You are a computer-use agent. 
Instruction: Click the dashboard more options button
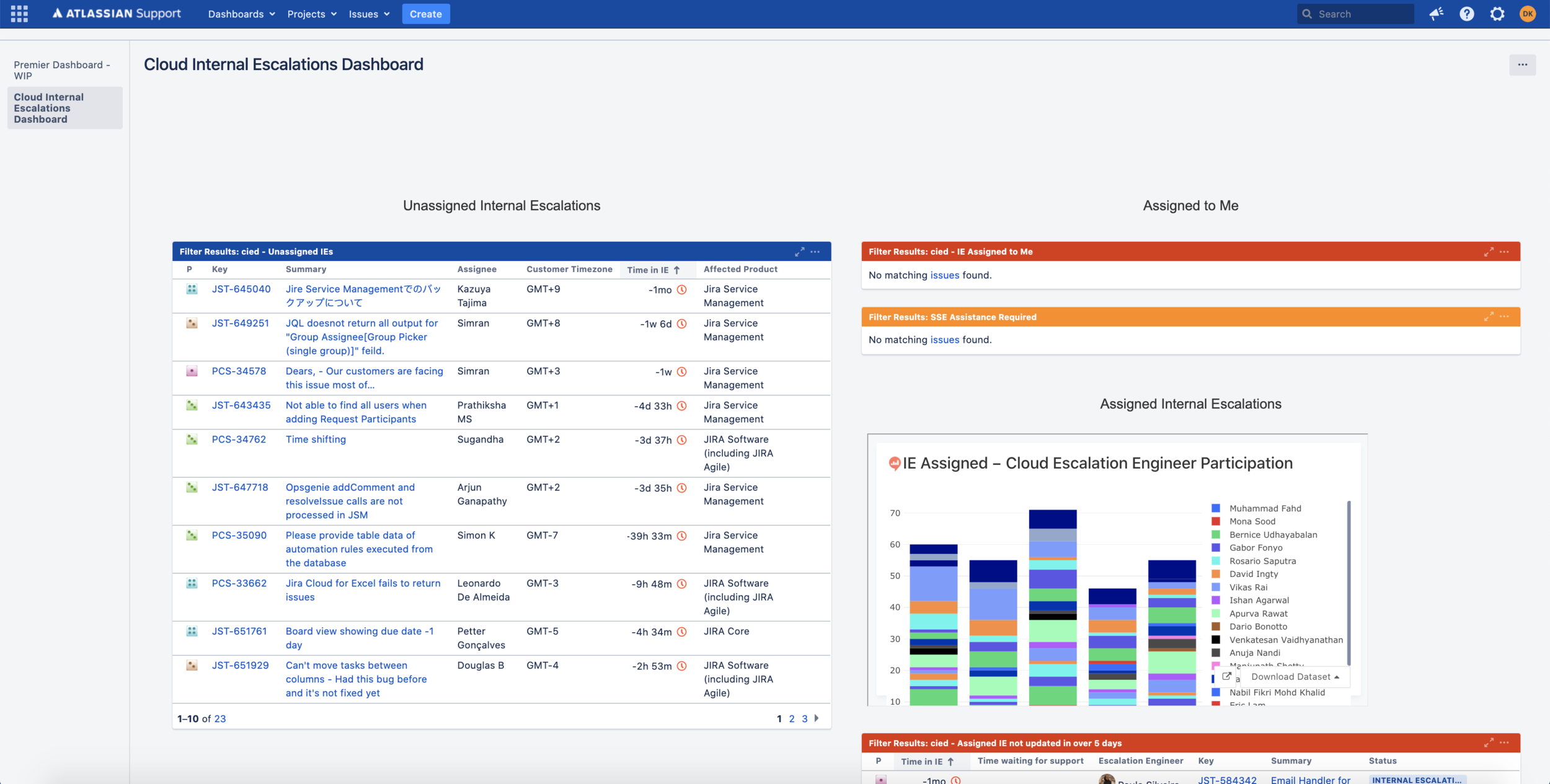[x=1522, y=64]
